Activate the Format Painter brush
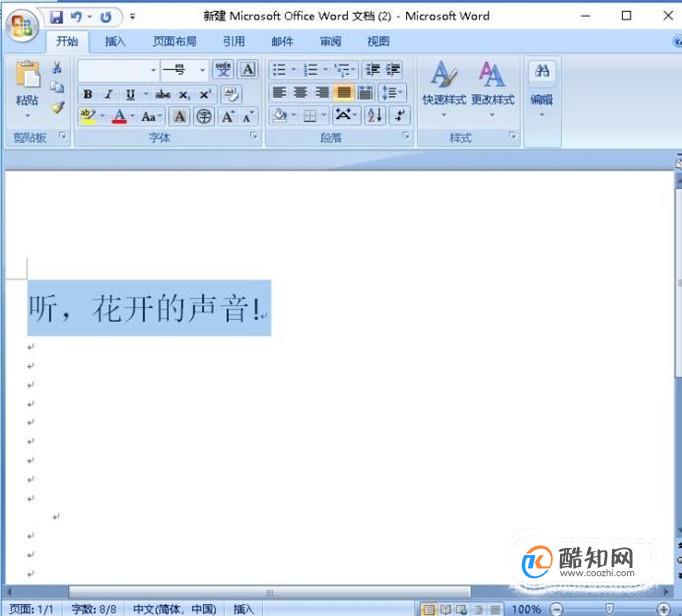This screenshot has width=682, height=616. [57, 107]
